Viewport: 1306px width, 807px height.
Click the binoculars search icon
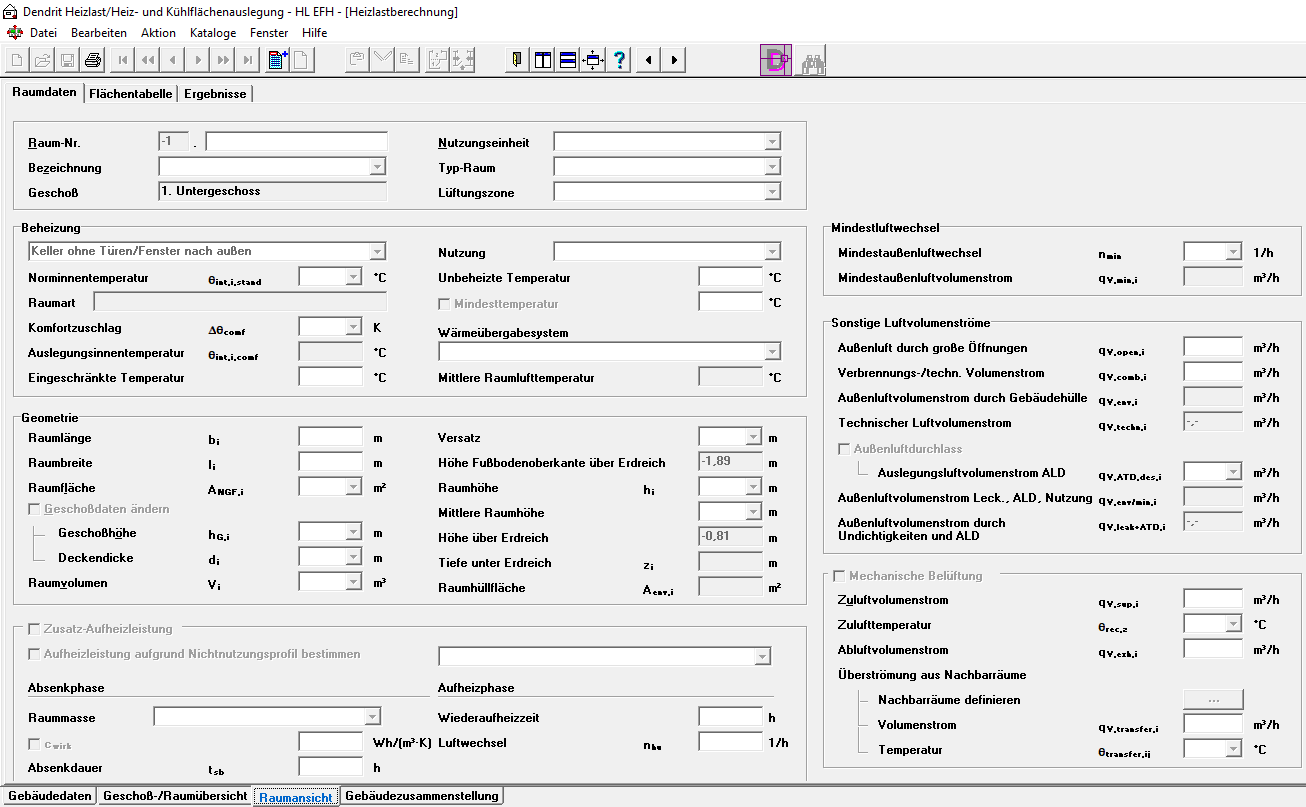pyautogui.click(x=811, y=60)
